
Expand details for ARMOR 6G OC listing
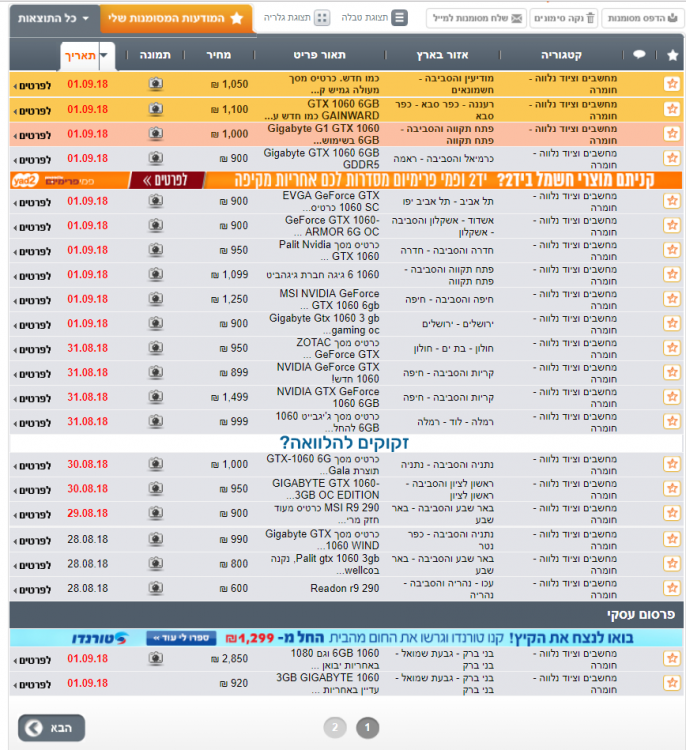click(32, 227)
